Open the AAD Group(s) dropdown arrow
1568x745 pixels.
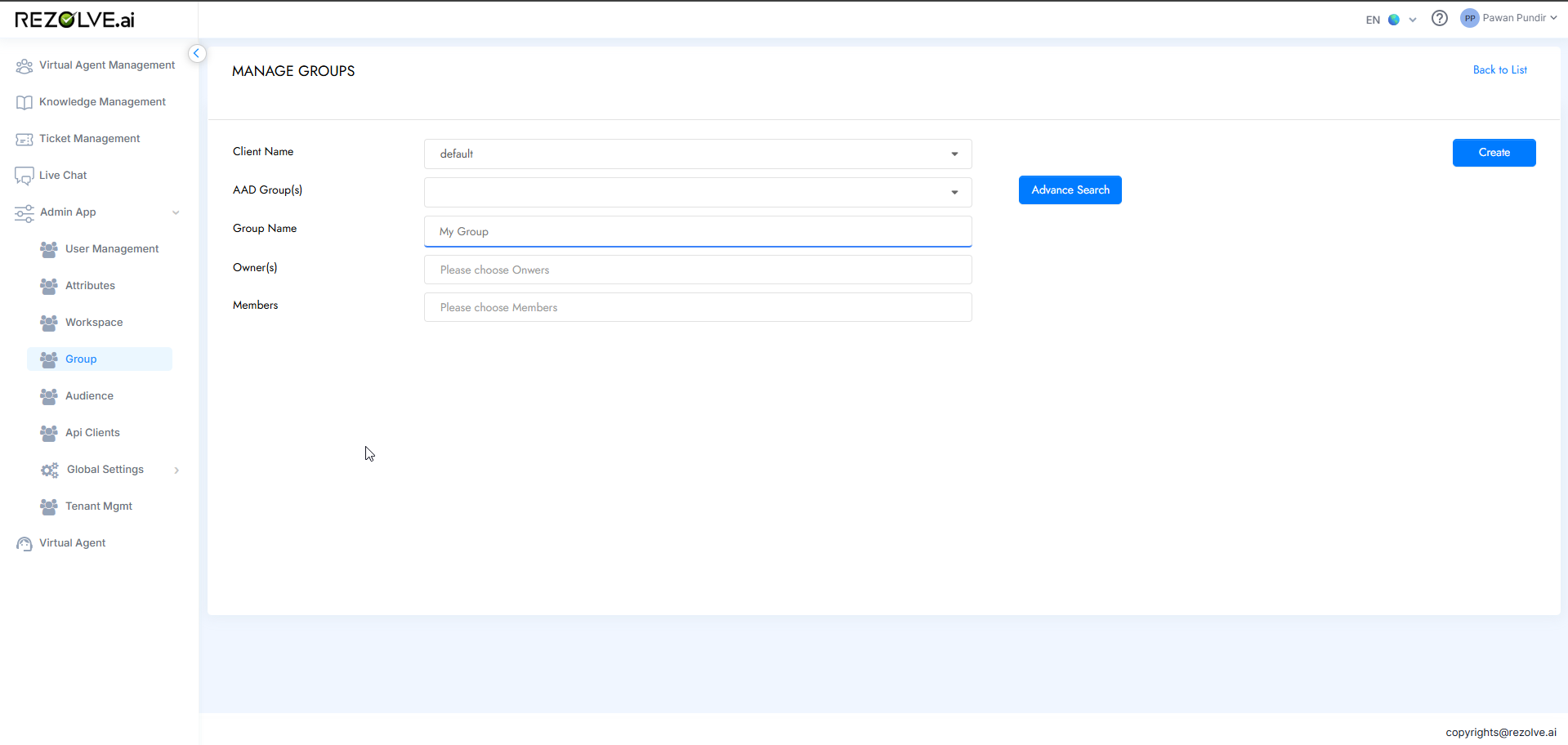[954, 192]
